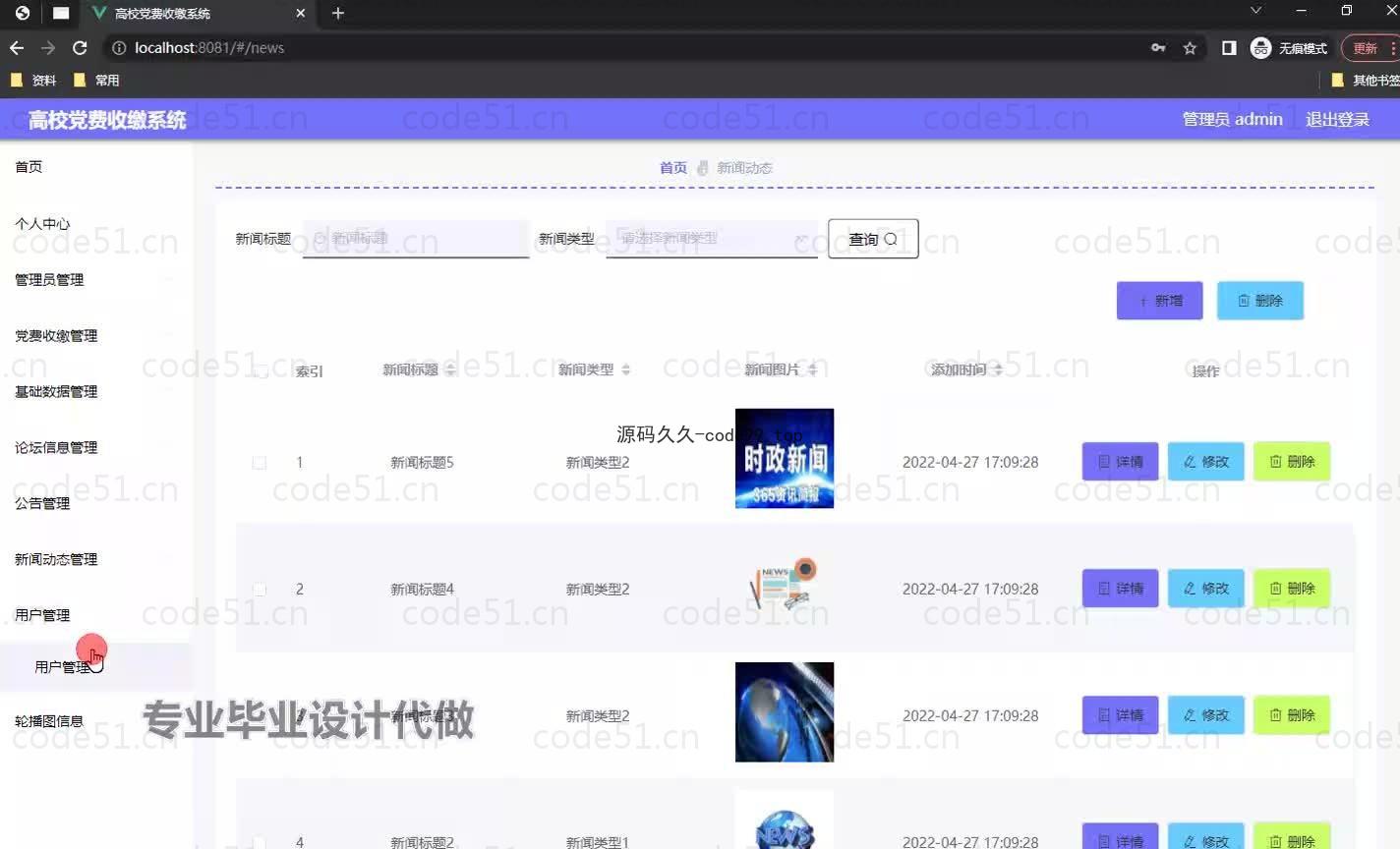This screenshot has width=1400, height=849.
Task: Open the incognito profile icon
Action: (x=1260, y=47)
